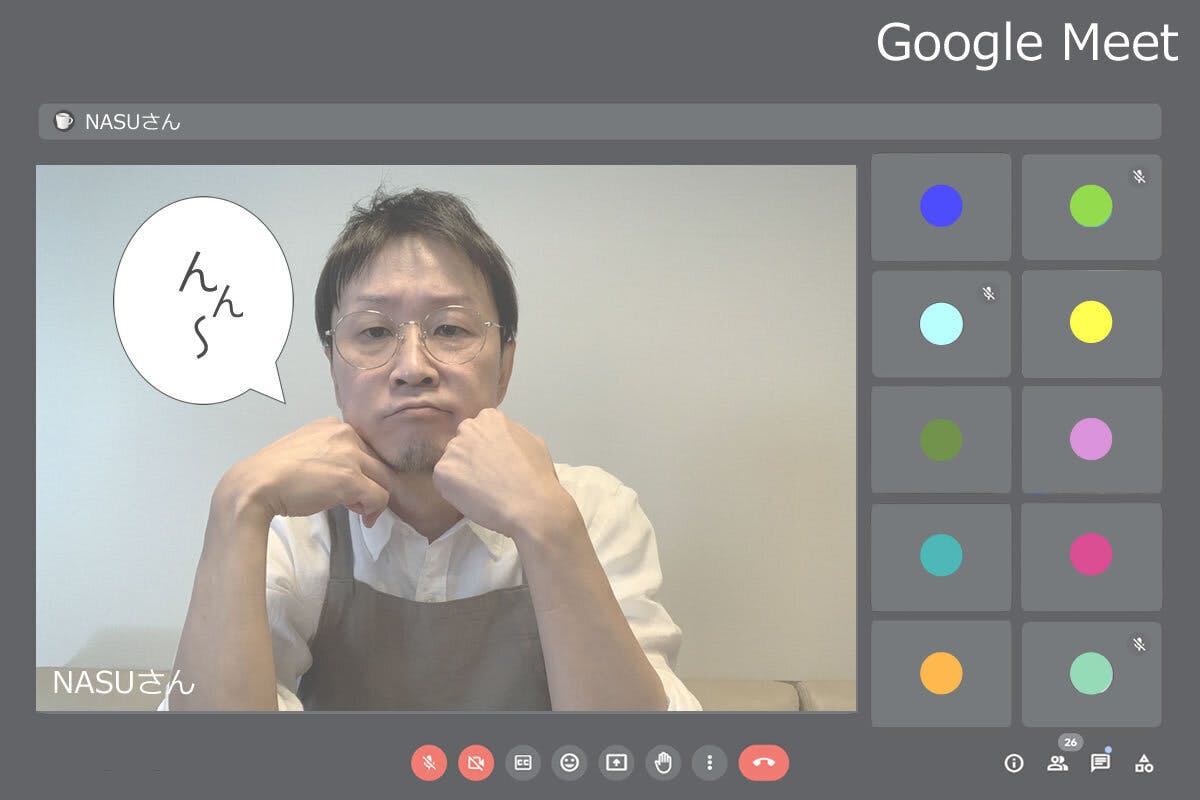Unmute the microphone in the call bar
The image size is (1200, 800).
tap(428, 763)
